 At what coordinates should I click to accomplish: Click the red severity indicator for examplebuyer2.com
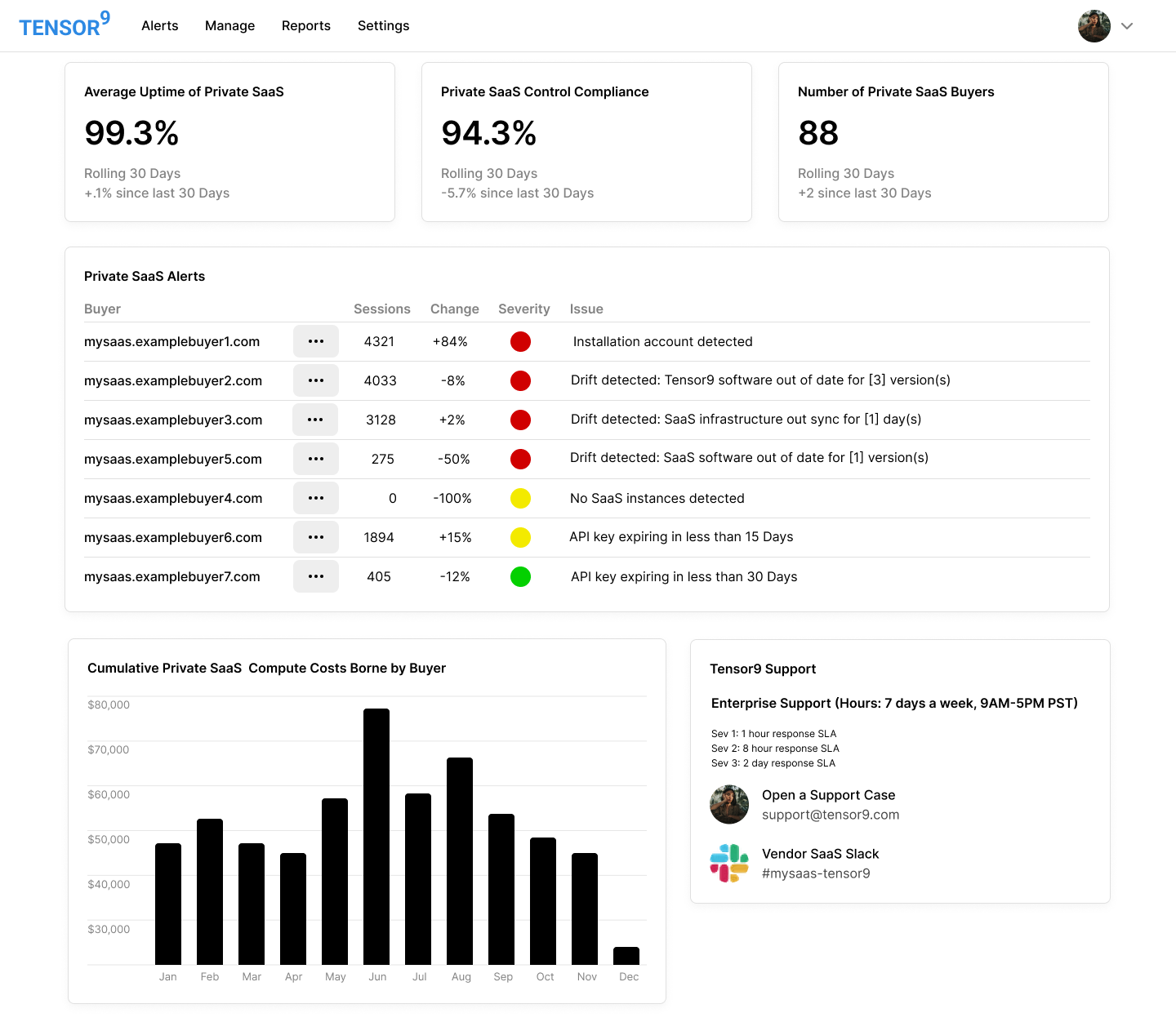click(521, 380)
